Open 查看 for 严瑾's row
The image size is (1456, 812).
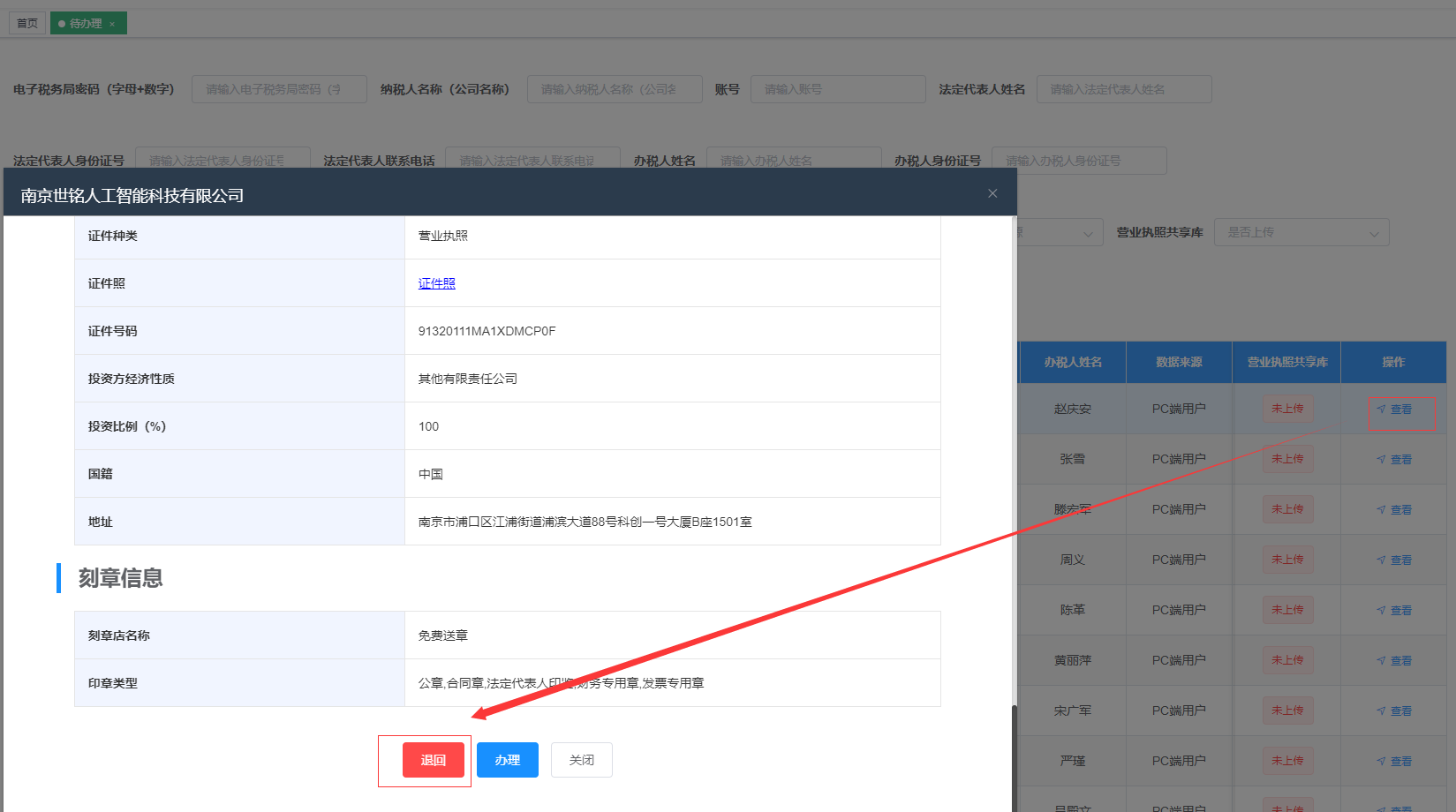(x=1394, y=762)
